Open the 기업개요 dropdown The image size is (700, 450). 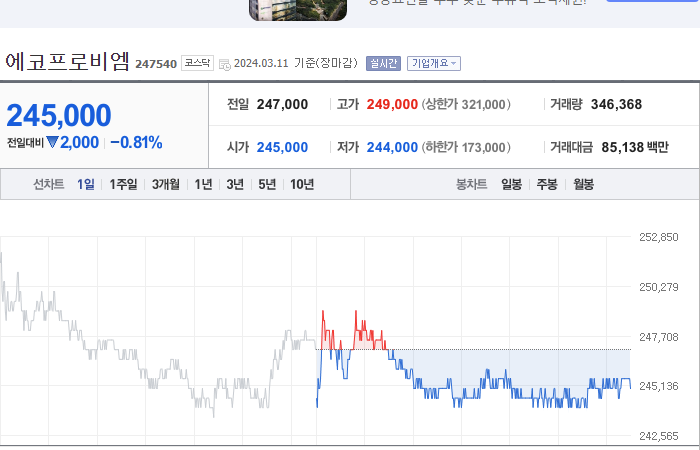click(x=433, y=63)
